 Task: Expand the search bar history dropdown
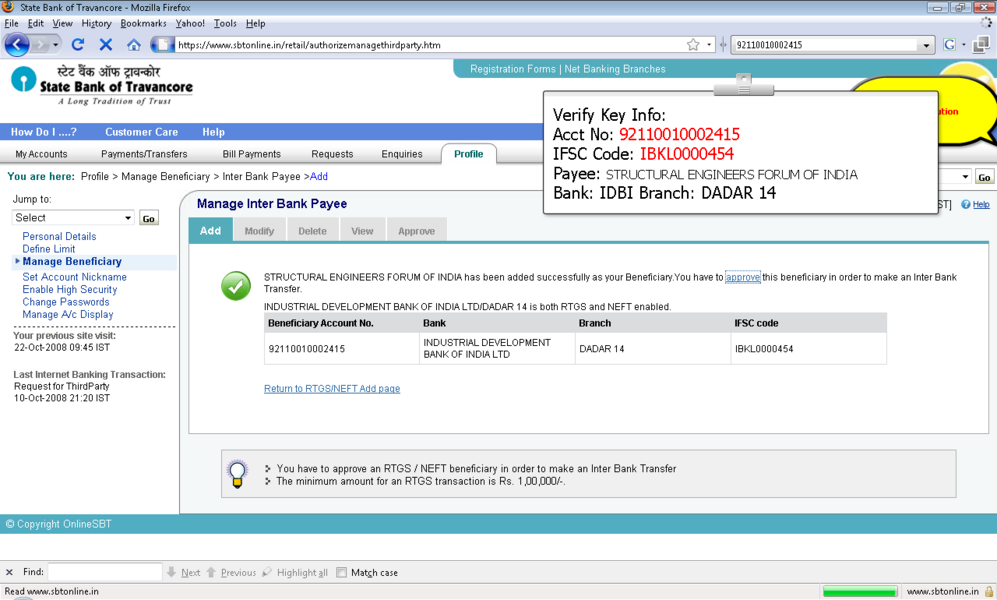point(926,45)
